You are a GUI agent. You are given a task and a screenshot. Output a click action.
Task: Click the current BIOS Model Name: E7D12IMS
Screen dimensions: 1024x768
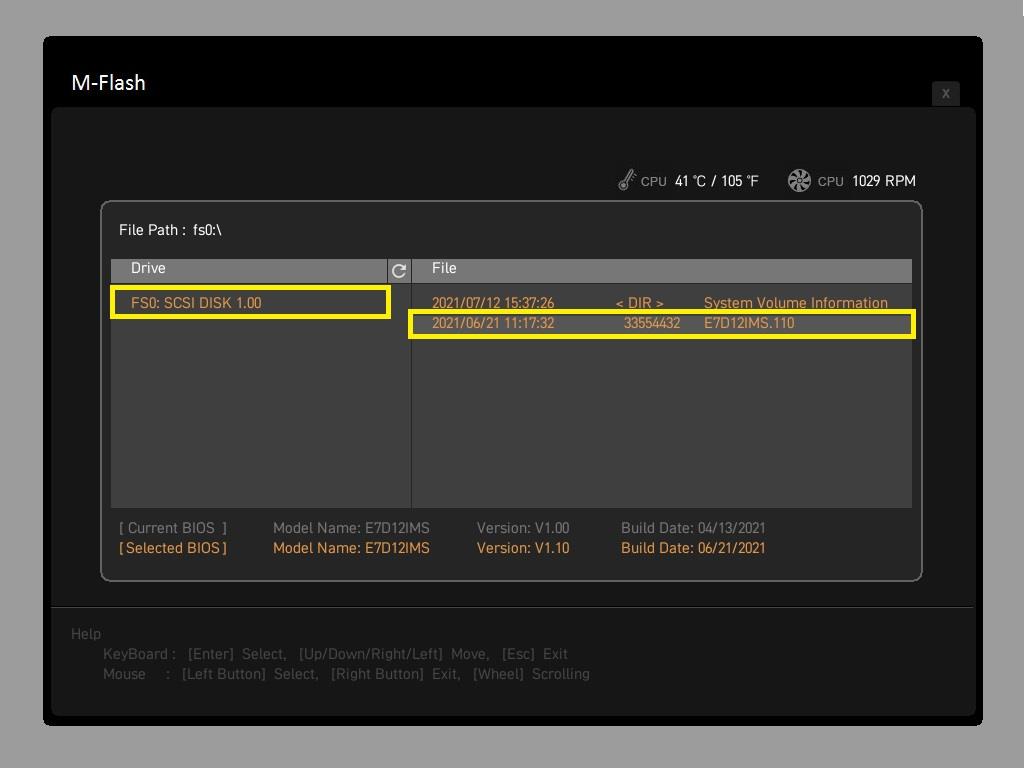coord(351,528)
